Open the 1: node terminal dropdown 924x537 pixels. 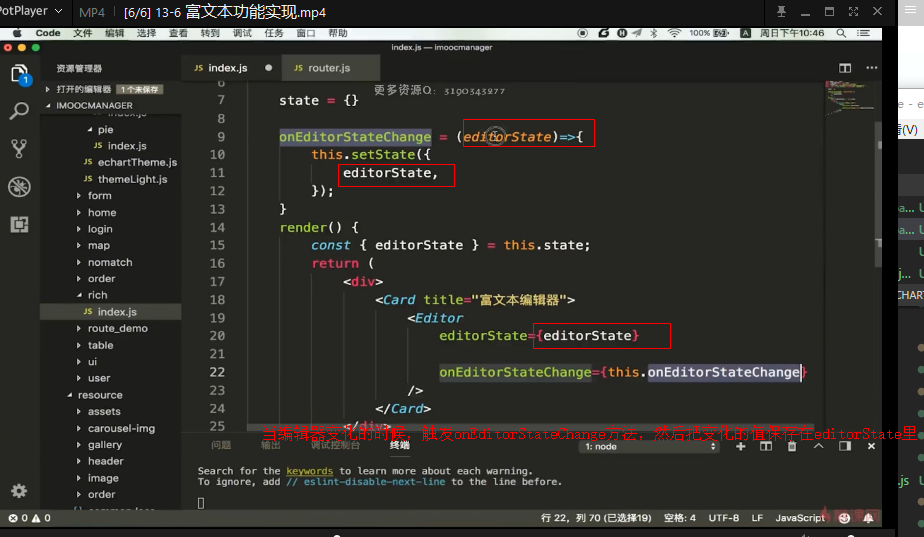(649, 447)
